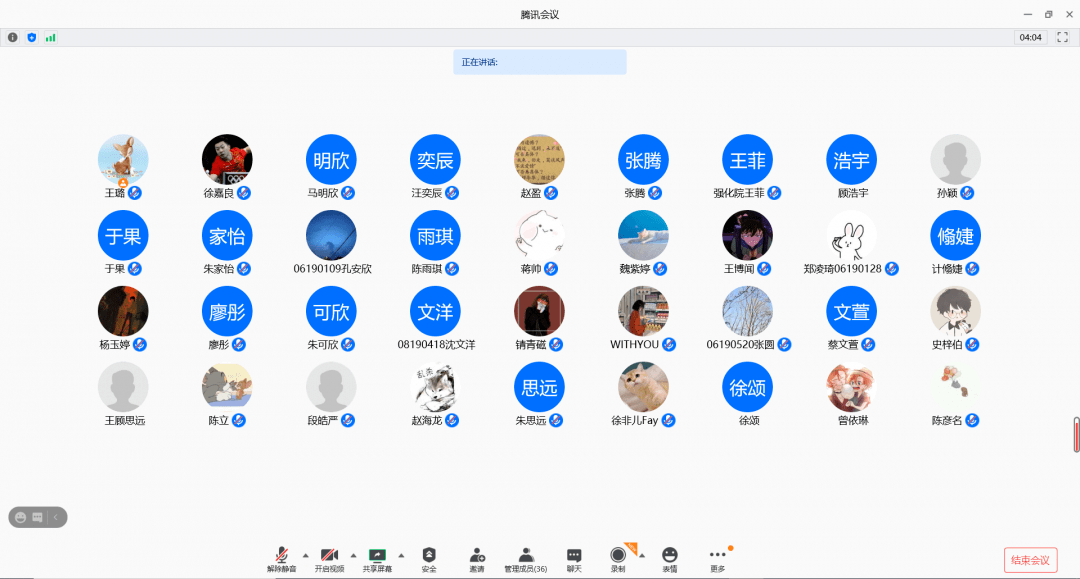Open the 邀请 invite panel
This screenshot has height=579, width=1080.
(478, 556)
